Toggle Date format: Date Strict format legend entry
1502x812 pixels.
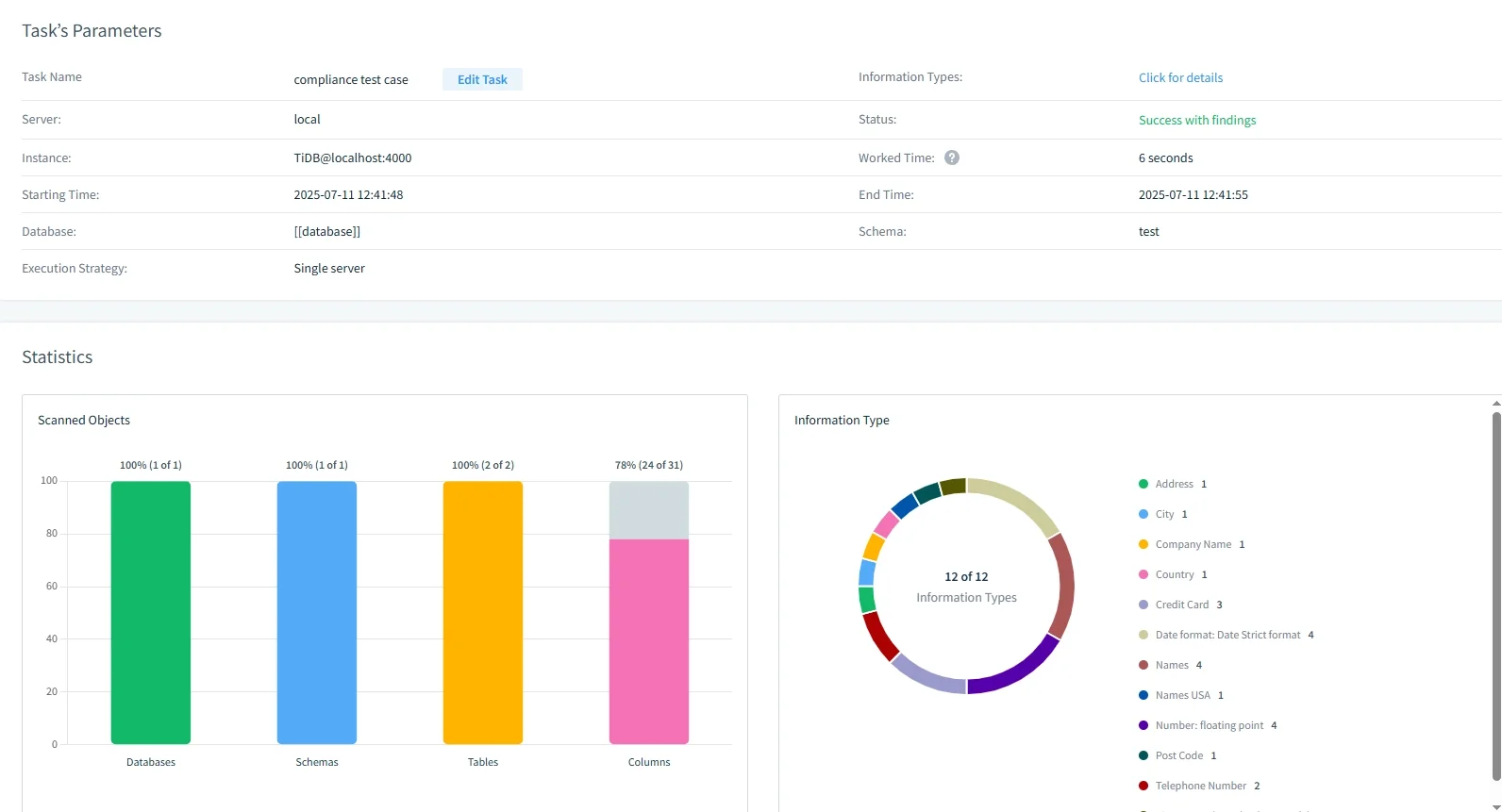click(1227, 635)
